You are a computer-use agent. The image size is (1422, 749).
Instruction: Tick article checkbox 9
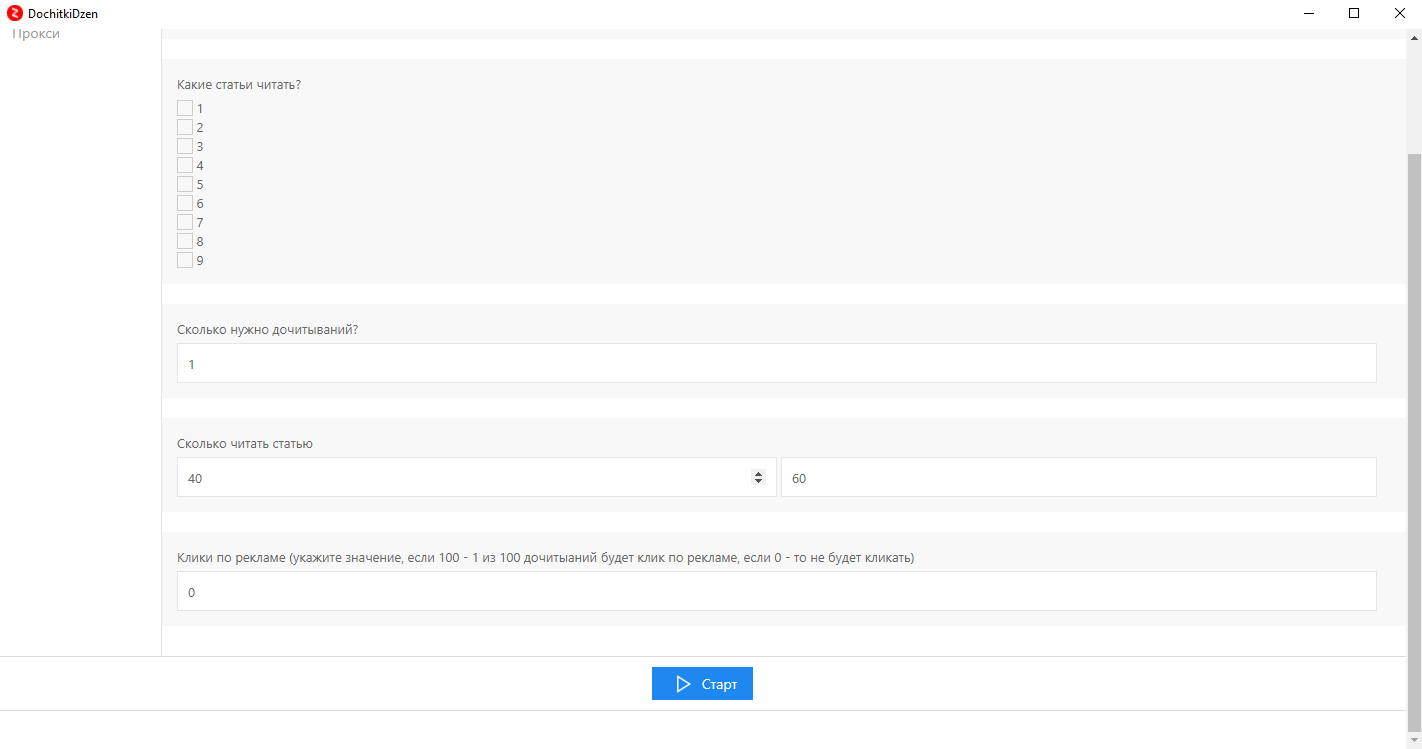pyautogui.click(x=185, y=260)
